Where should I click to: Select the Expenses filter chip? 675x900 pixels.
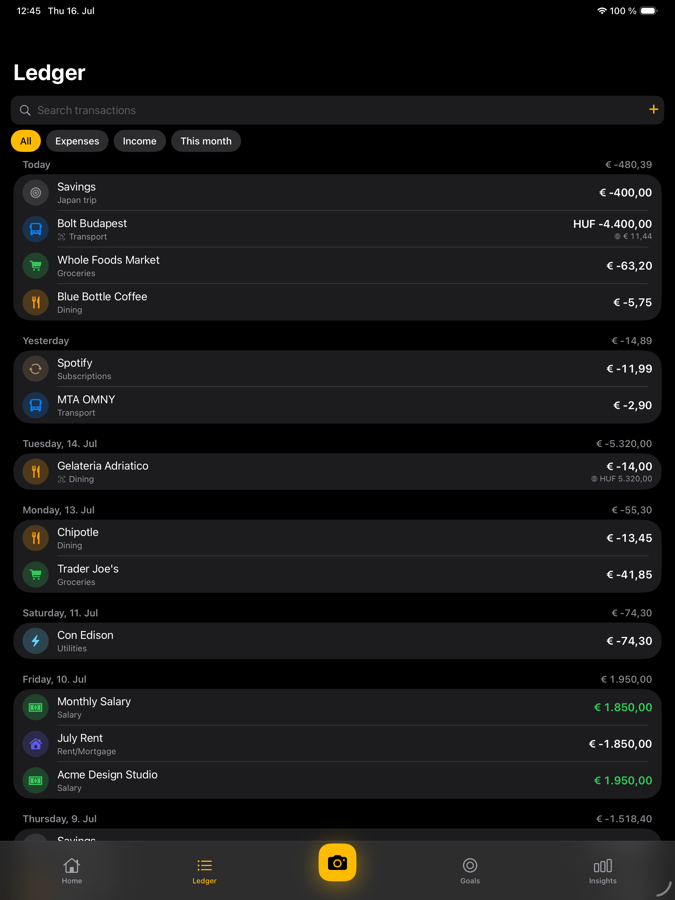click(x=77, y=141)
